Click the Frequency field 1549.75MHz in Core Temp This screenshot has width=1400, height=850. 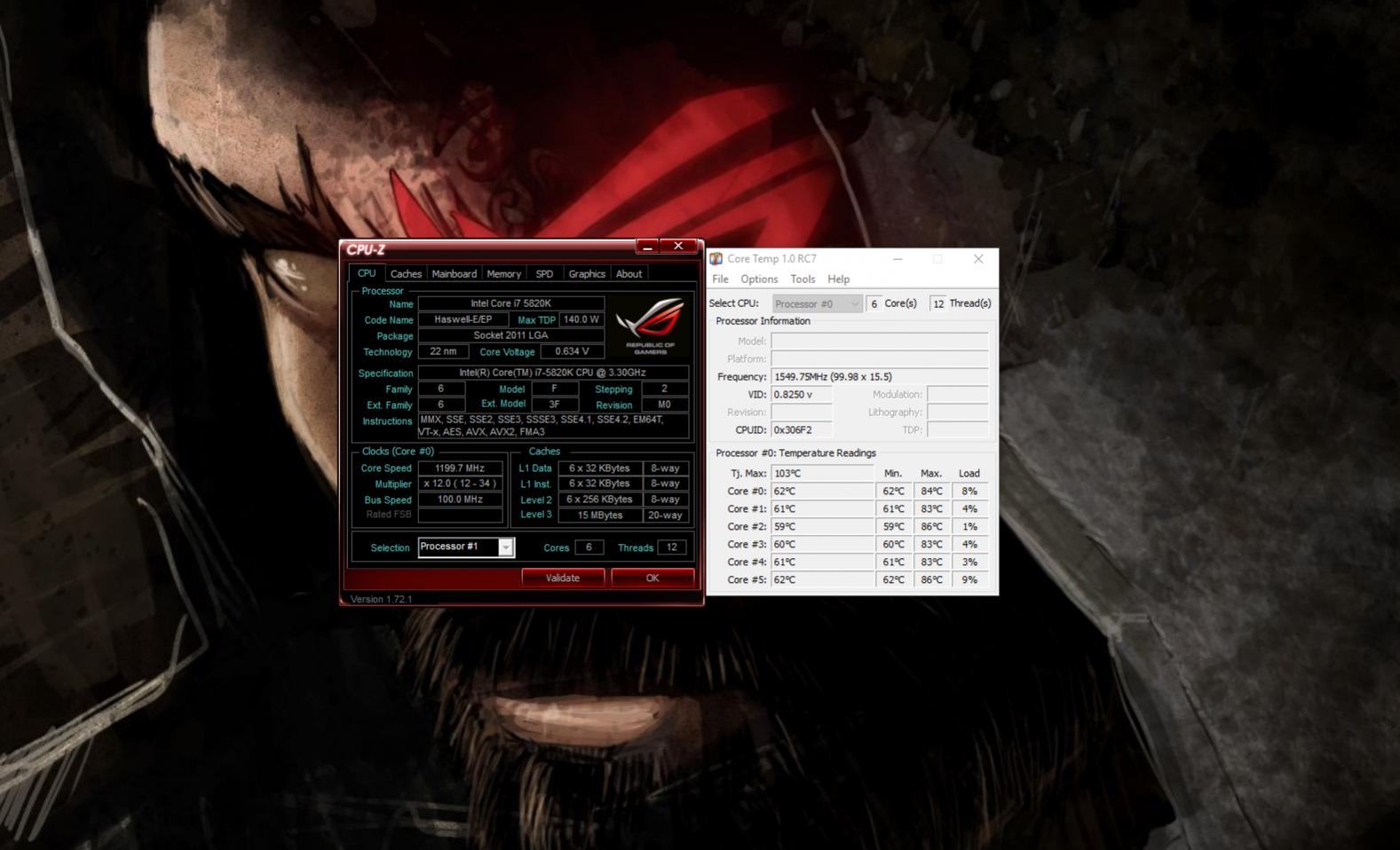point(879,376)
